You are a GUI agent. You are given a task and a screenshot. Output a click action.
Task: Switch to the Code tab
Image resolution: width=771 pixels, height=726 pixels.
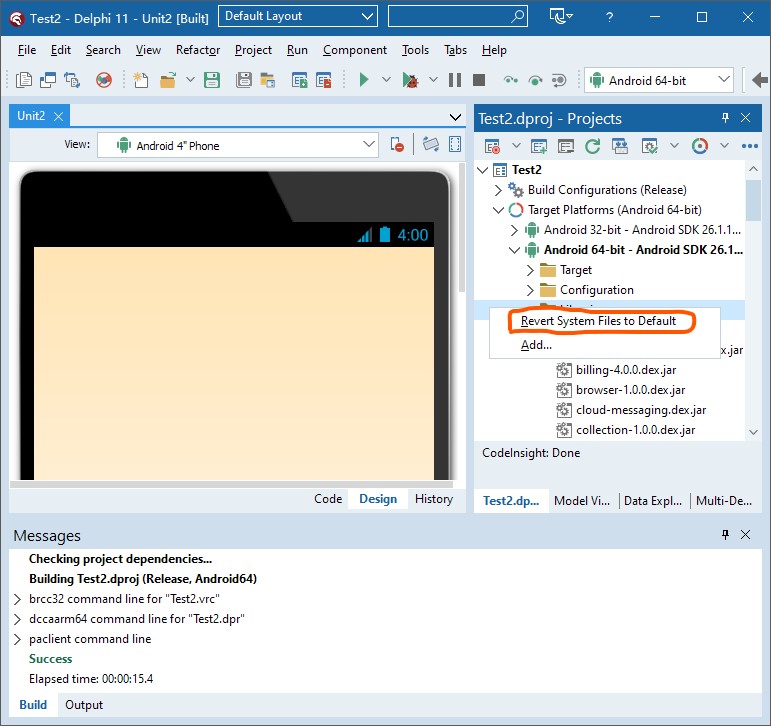[328, 499]
